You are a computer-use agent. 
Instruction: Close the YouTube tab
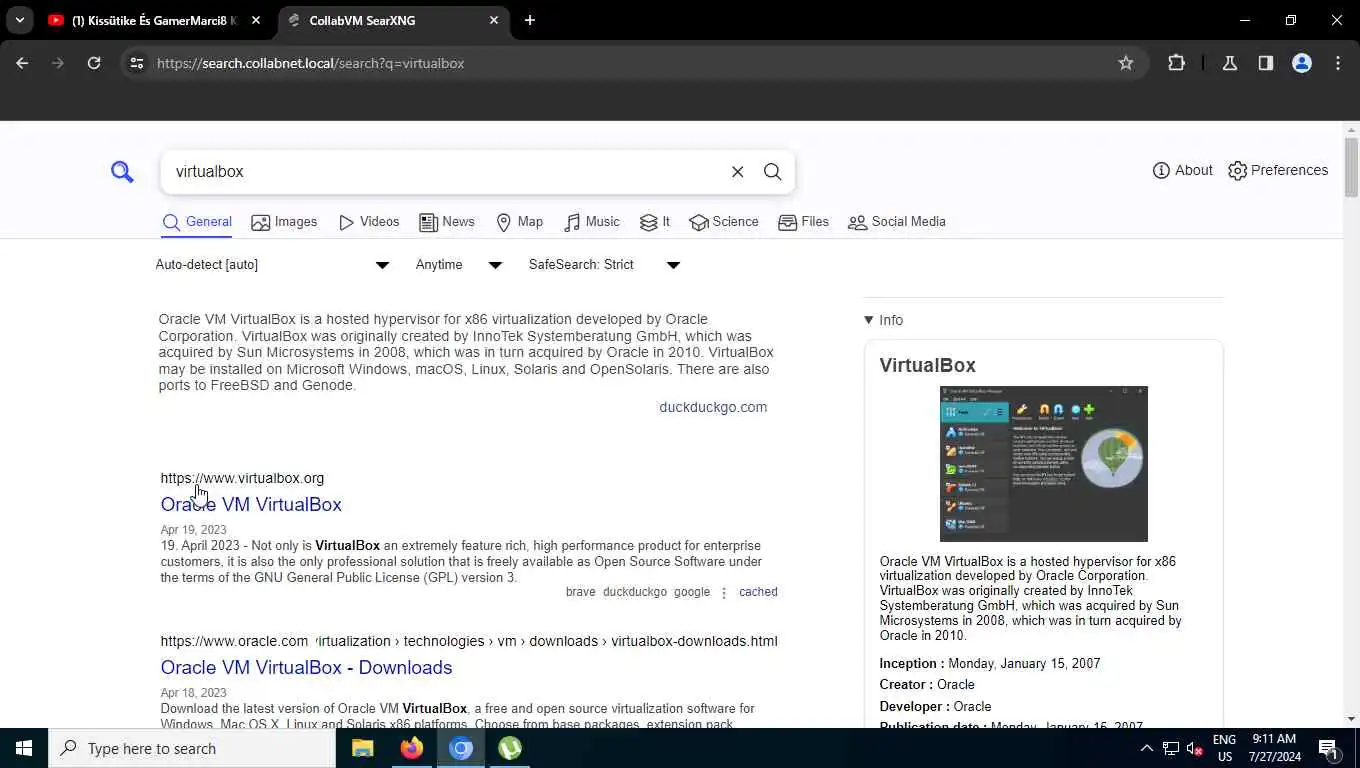pos(256,20)
